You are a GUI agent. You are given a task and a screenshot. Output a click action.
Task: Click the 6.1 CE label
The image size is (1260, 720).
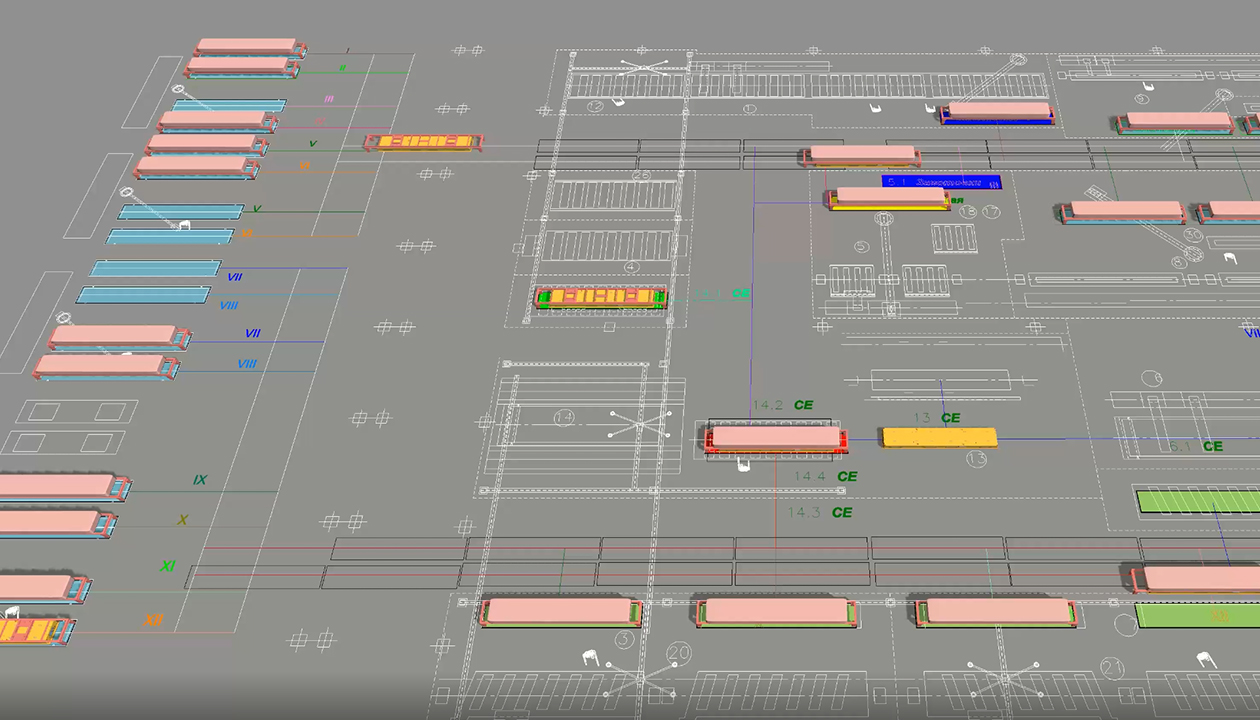click(1196, 446)
